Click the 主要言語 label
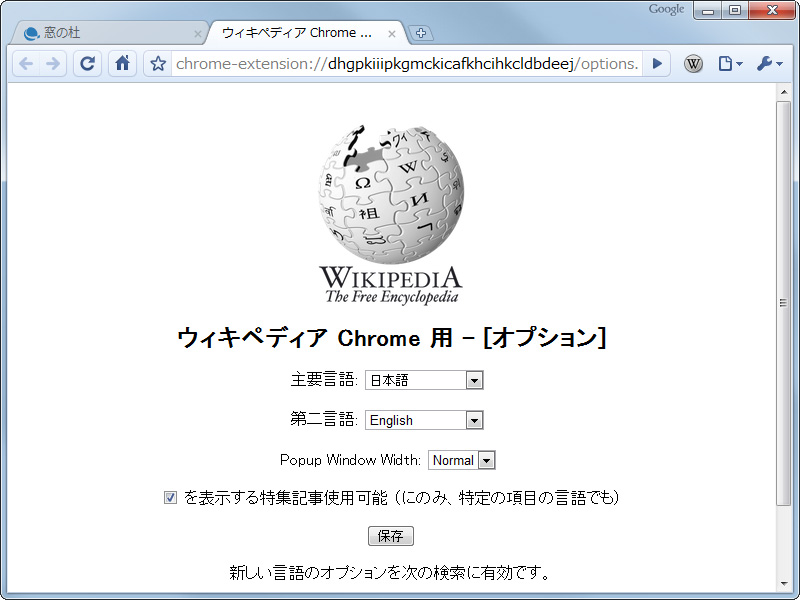Screen dimensions: 800x600 coord(324,380)
